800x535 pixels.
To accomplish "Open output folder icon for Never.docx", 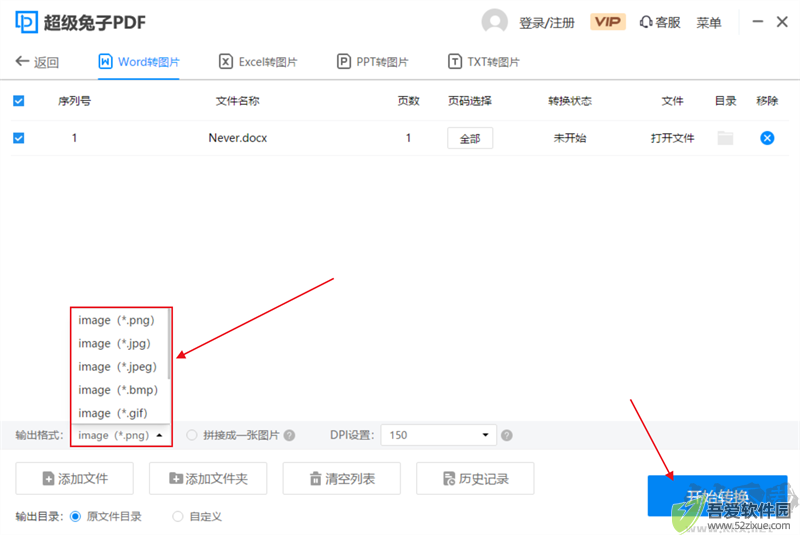I will pyautogui.click(x=725, y=138).
